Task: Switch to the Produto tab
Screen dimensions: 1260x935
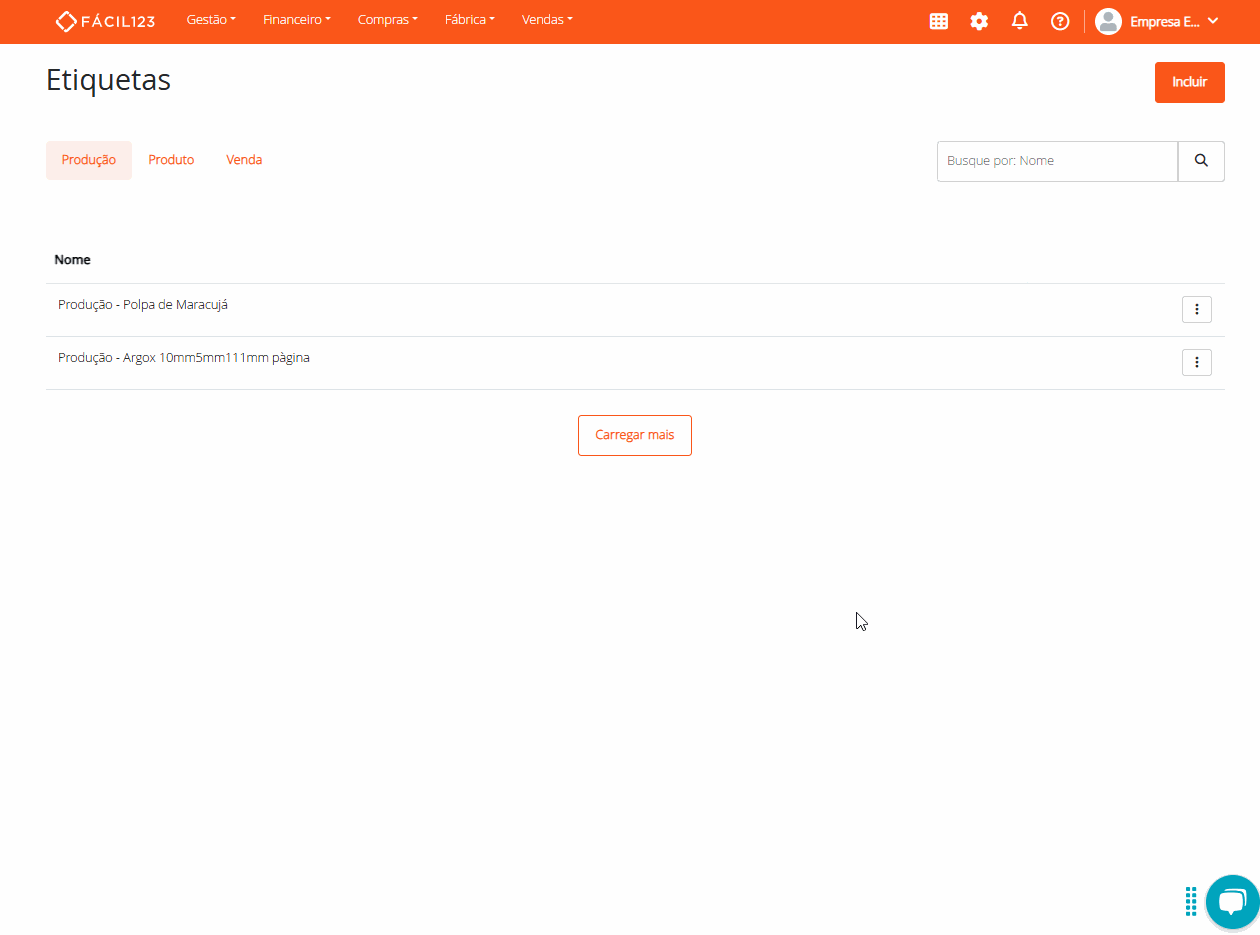Action: tap(171, 160)
